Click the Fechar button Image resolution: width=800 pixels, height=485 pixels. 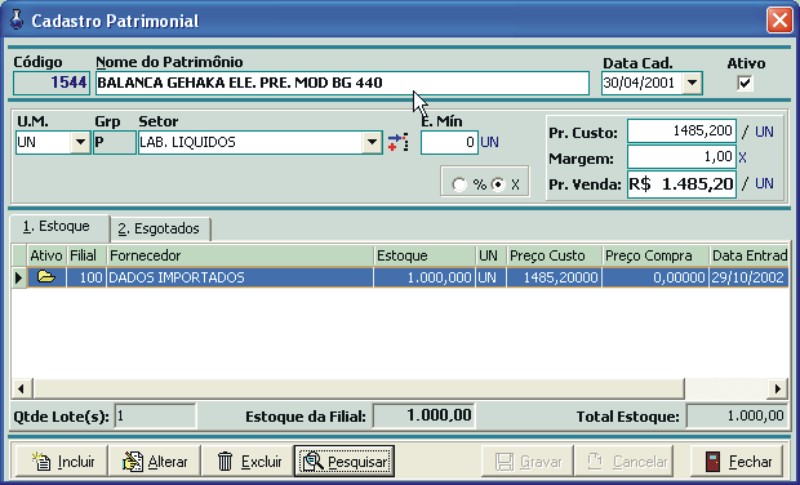pyautogui.click(x=736, y=462)
